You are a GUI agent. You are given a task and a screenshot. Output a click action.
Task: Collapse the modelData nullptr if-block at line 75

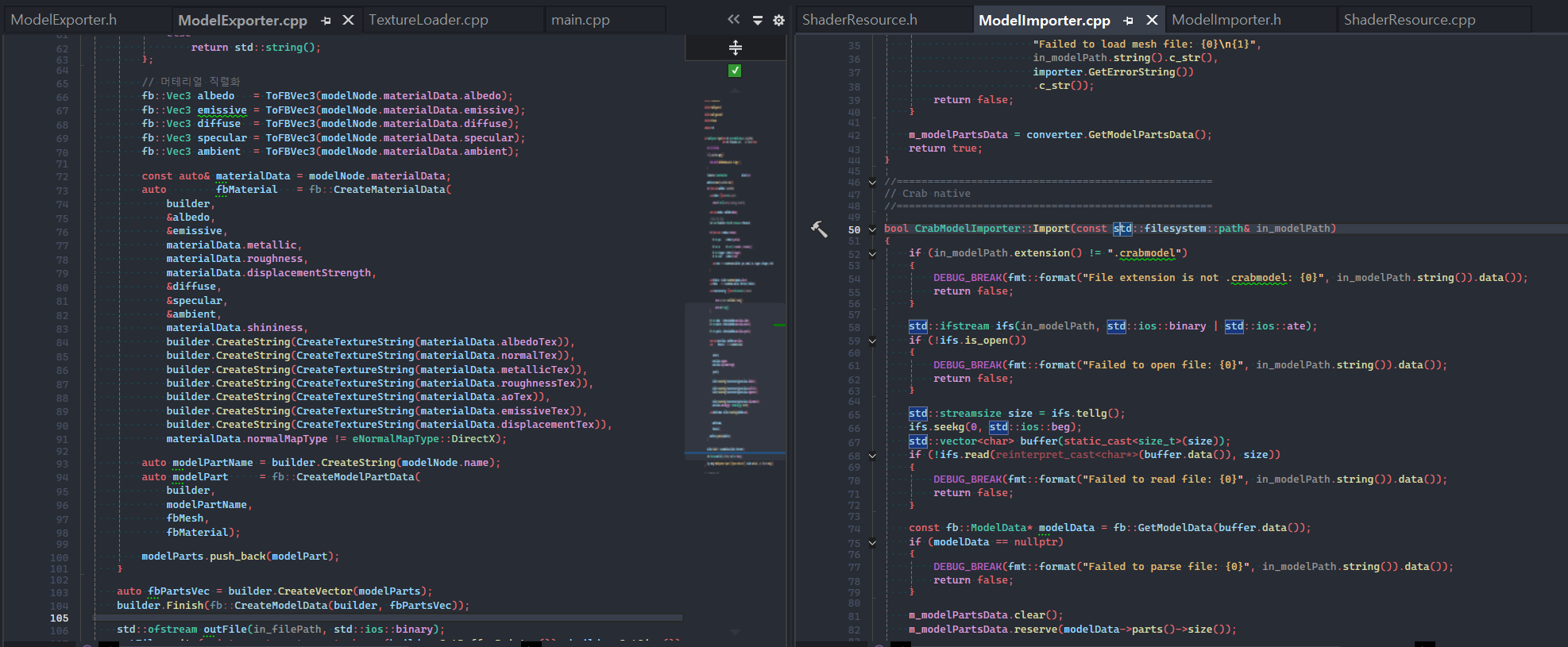click(872, 543)
